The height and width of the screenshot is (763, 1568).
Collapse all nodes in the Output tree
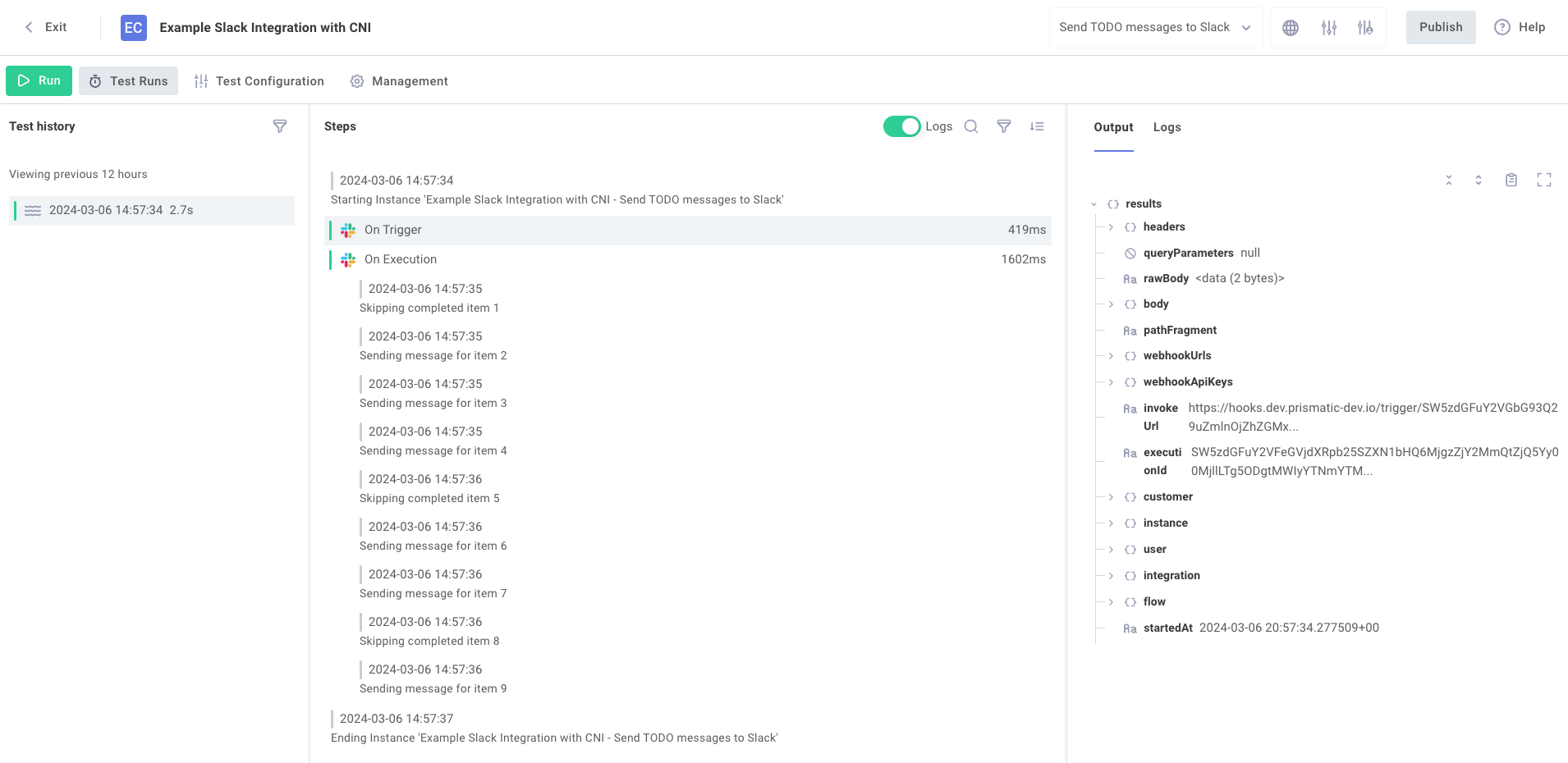click(1449, 180)
